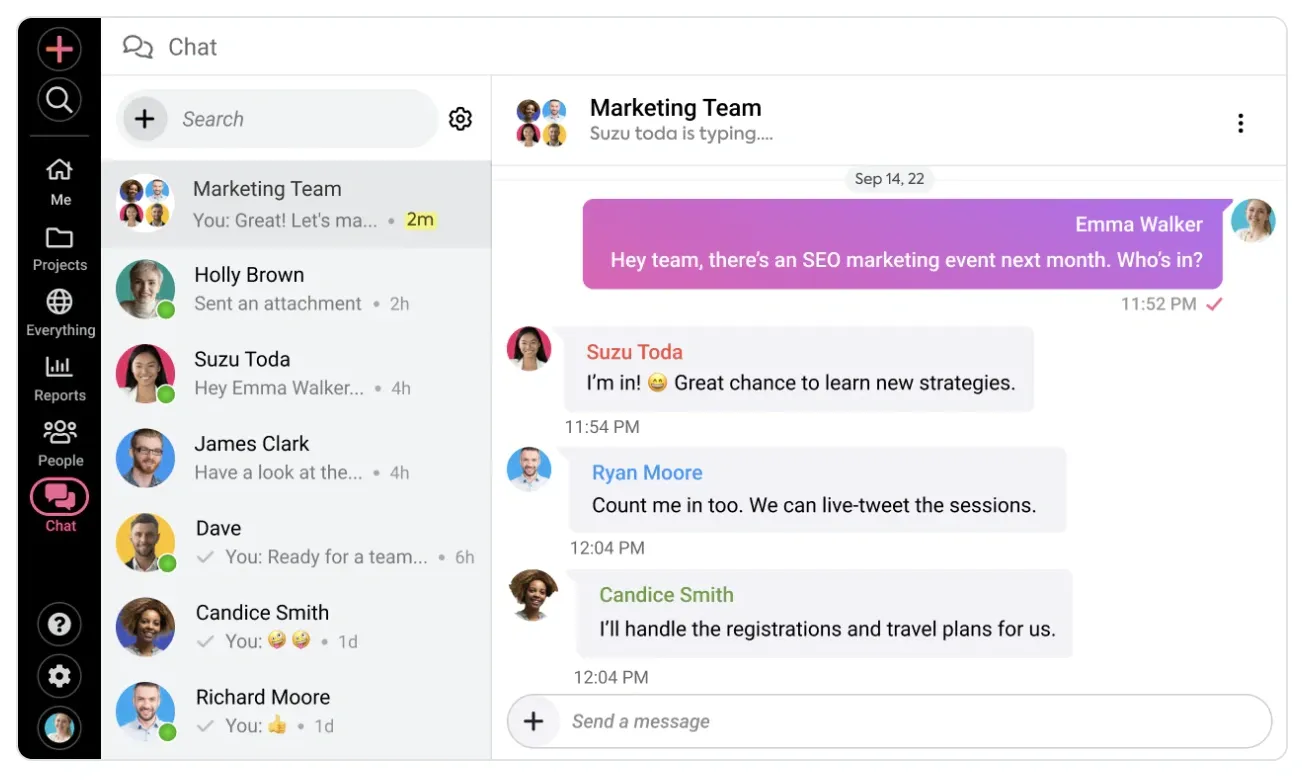Open the Marketing Team options menu
1302x780 pixels.
[x=1240, y=122]
